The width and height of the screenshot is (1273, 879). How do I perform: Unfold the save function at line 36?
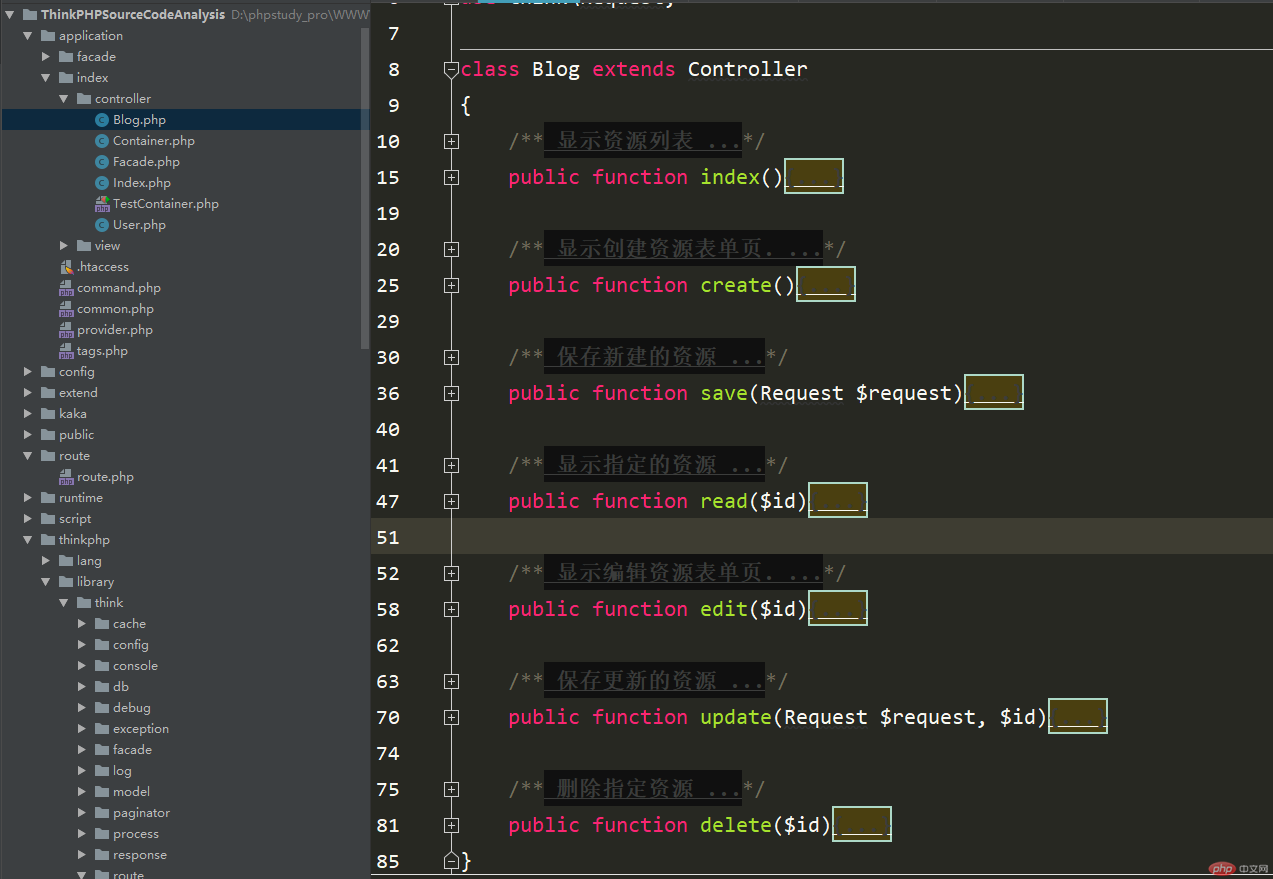pyautogui.click(x=451, y=394)
